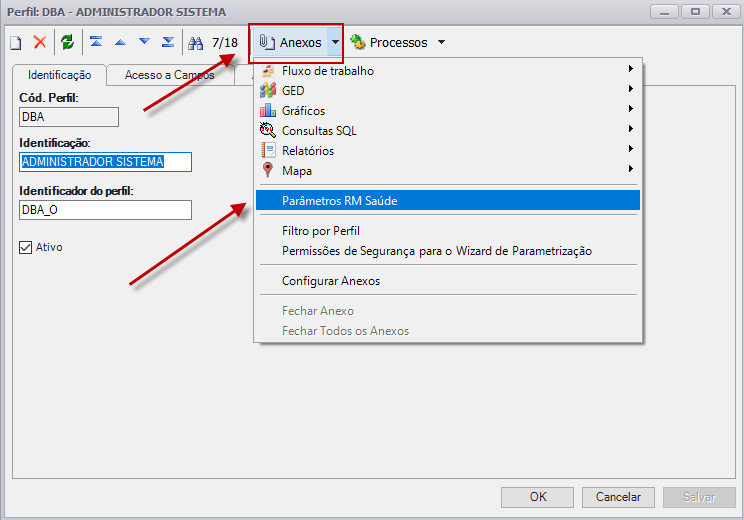Viewport: 744px width, 520px height.
Task: Click the Processos gear icon
Action: coord(357,42)
